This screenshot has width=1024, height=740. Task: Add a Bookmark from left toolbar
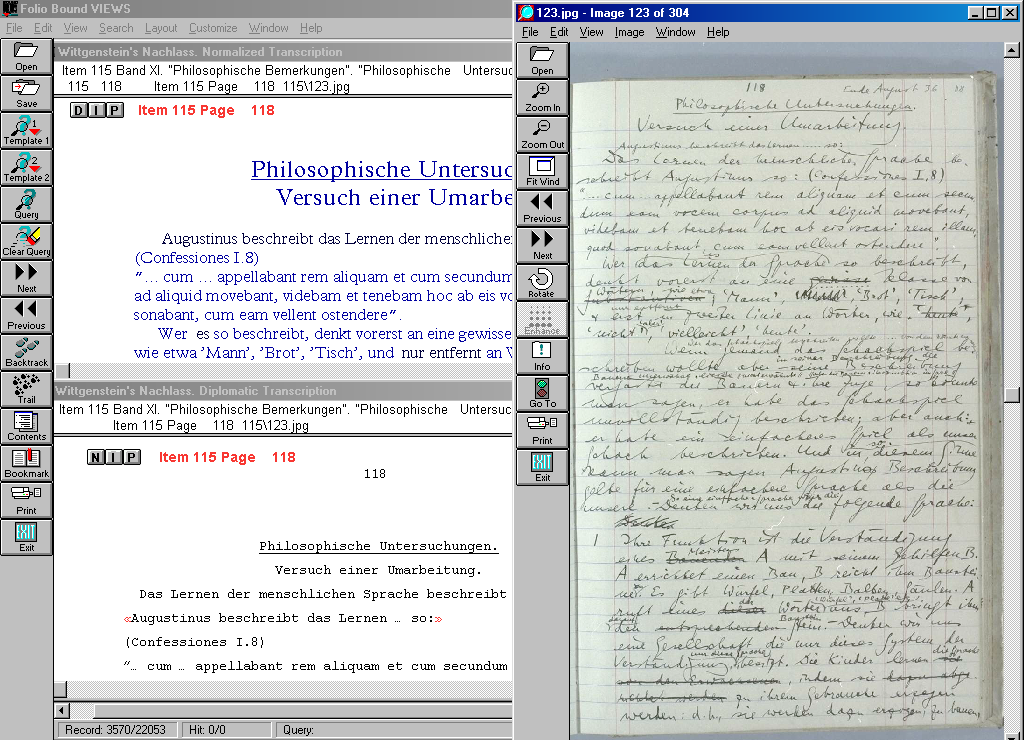pyautogui.click(x=26, y=462)
